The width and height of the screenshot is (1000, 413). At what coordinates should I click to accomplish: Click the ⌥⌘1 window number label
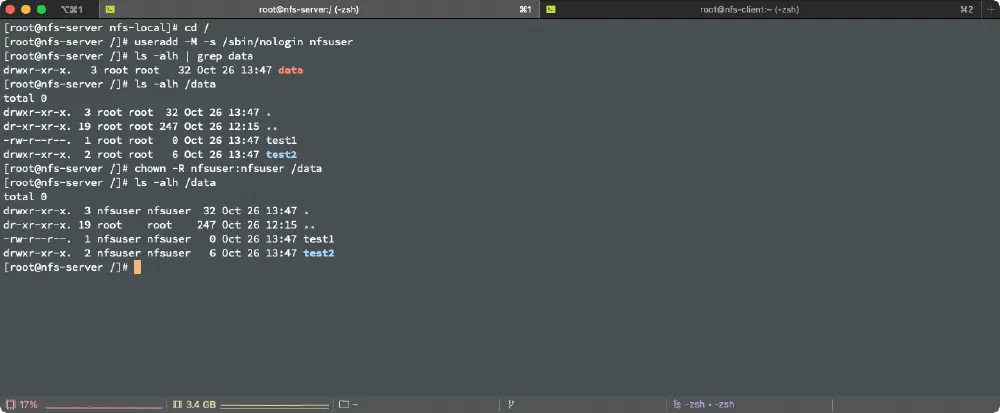tap(71, 10)
